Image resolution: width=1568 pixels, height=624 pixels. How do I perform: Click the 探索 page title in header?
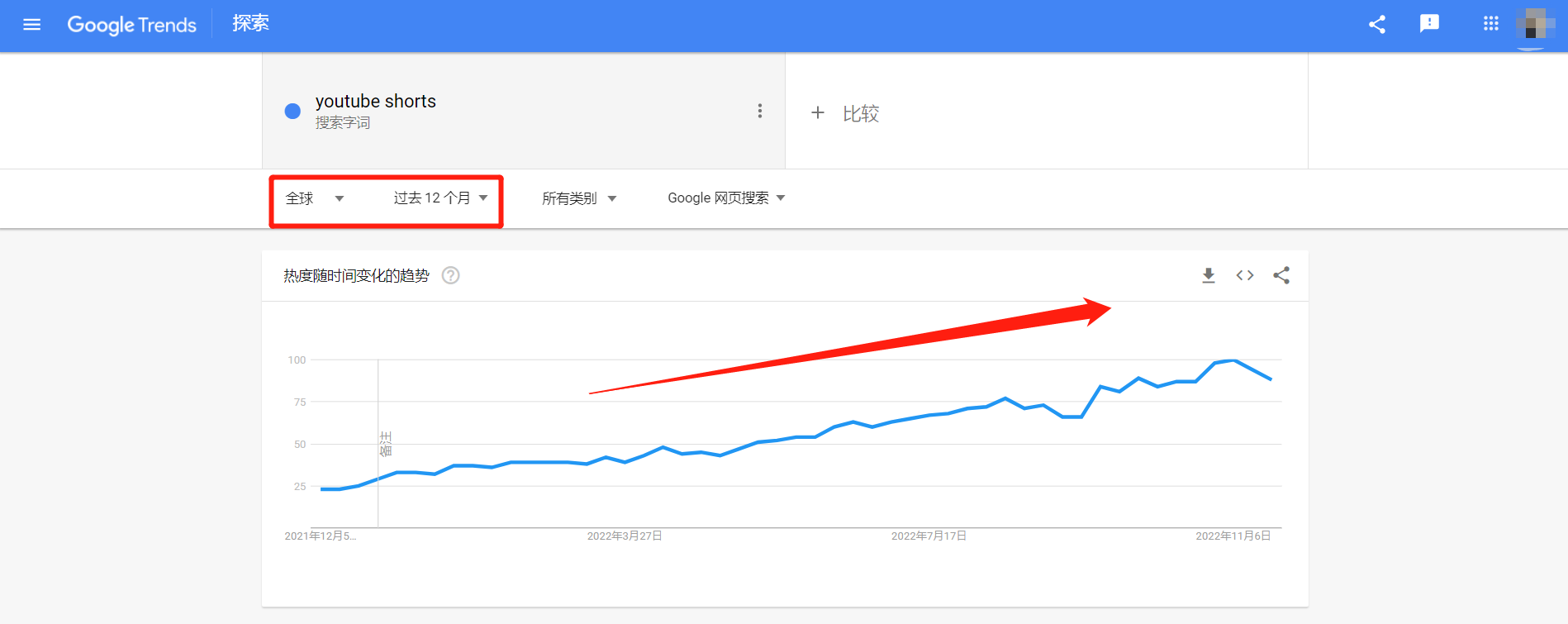250,23
